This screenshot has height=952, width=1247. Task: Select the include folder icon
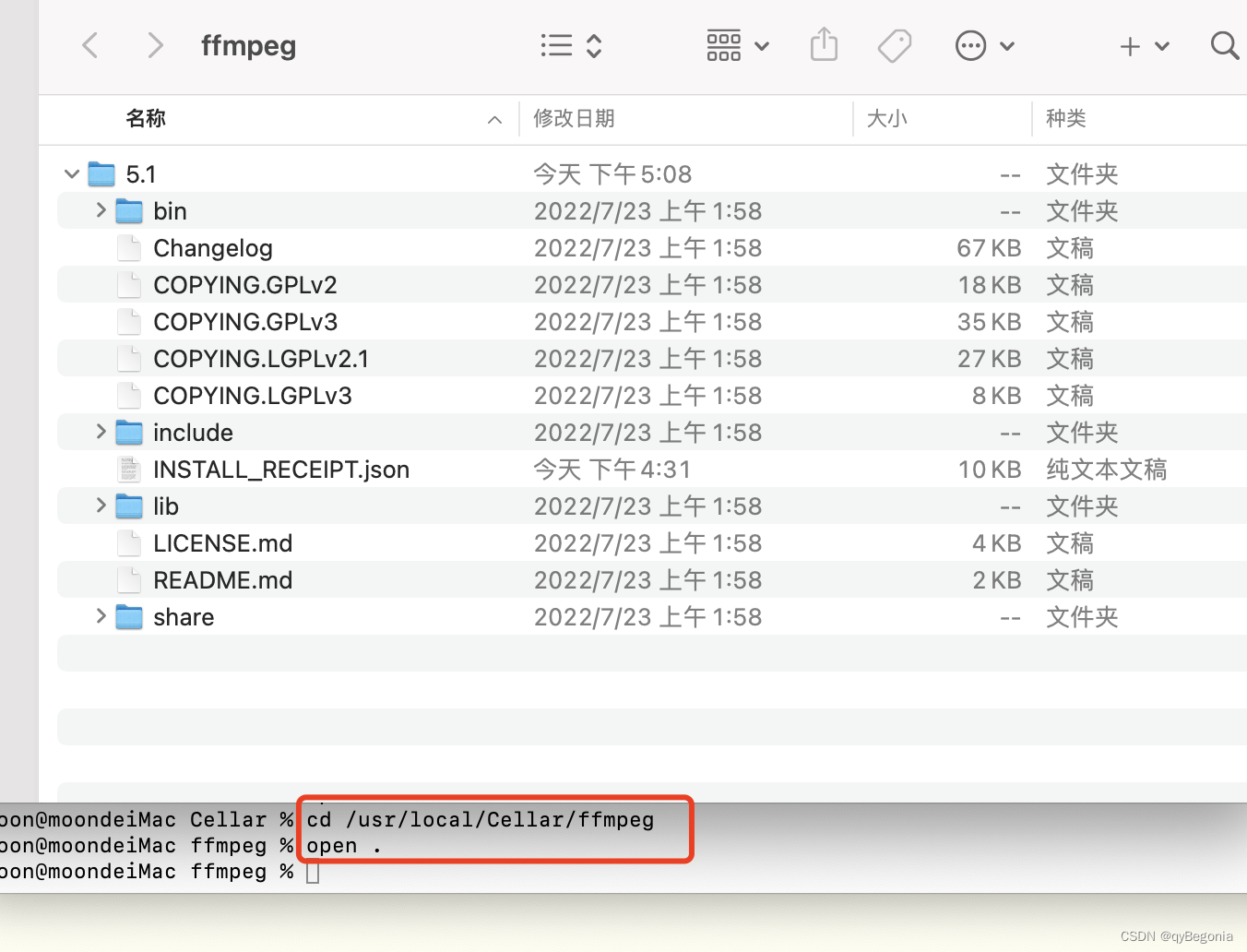[x=129, y=433]
